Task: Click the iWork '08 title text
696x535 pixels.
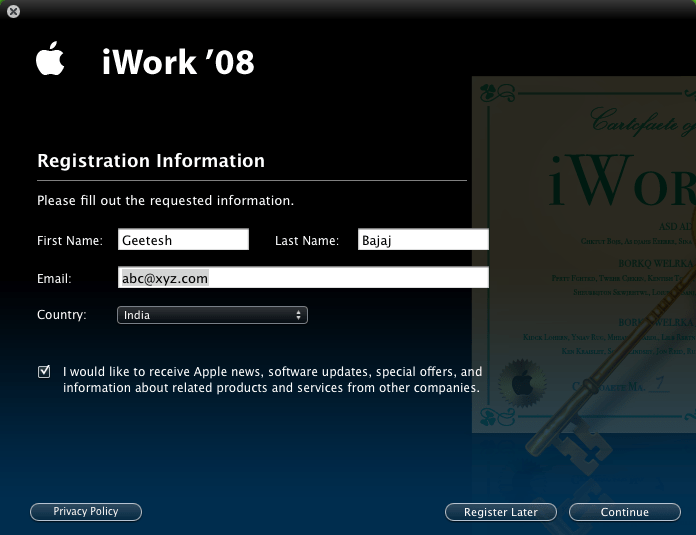Action: [x=178, y=62]
